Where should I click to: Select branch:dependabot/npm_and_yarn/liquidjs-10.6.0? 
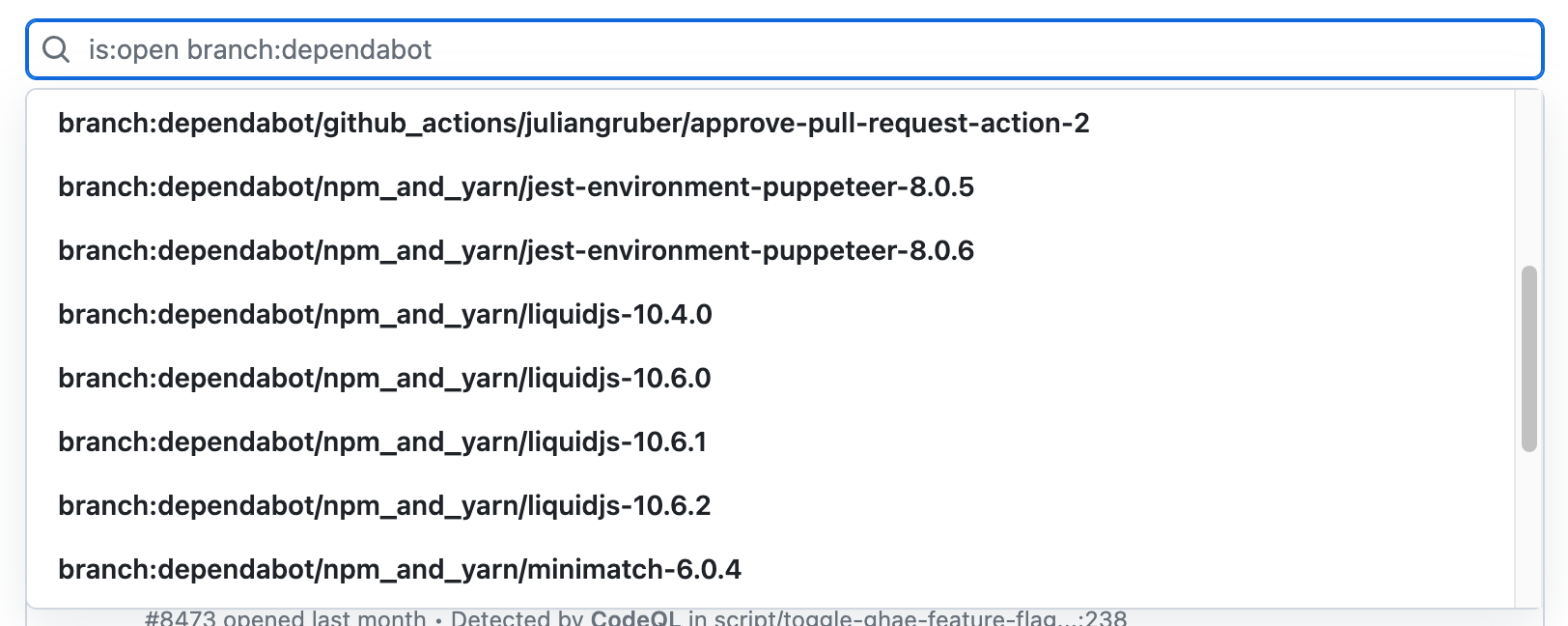pyautogui.click(x=383, y=378)
